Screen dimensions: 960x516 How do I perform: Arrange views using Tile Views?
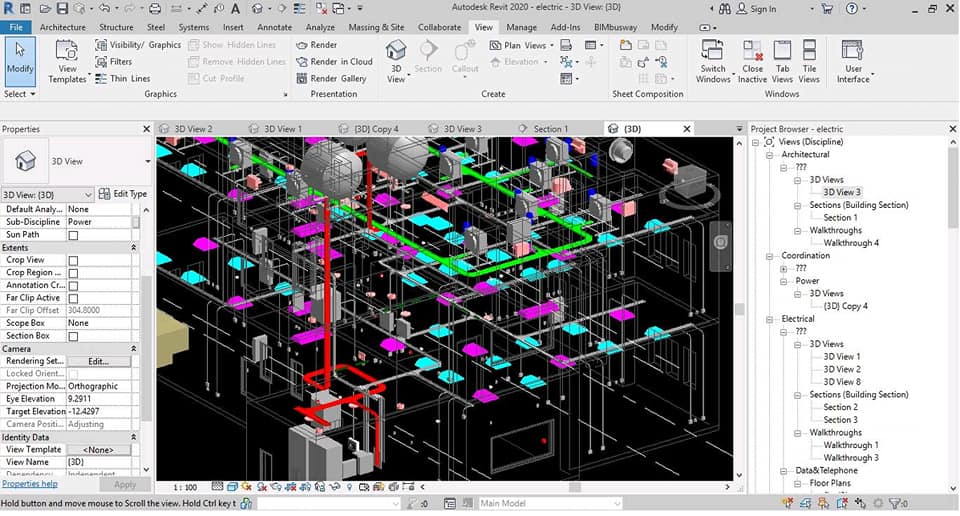809,61
